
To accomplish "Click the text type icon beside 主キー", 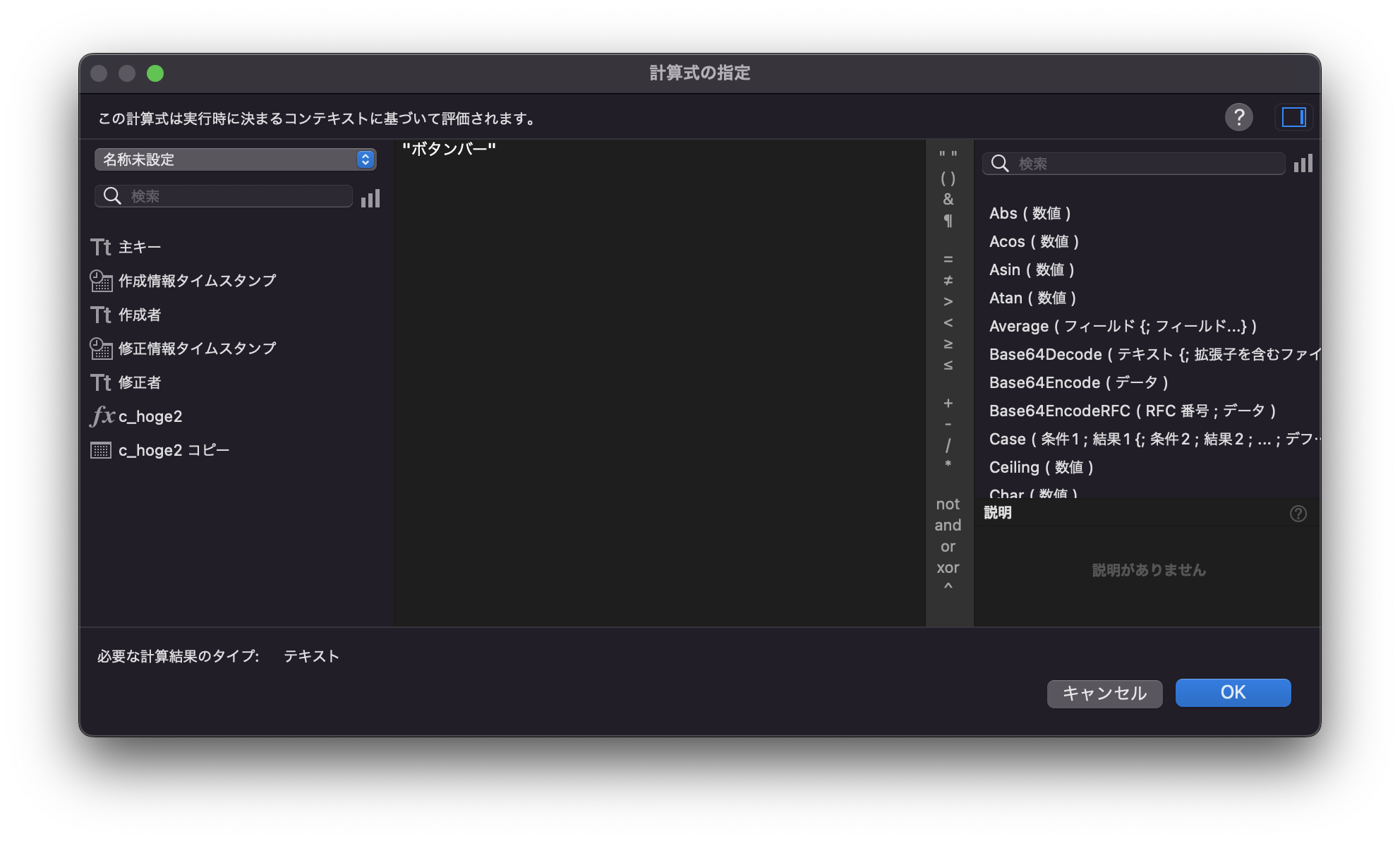I will point(101,247).
